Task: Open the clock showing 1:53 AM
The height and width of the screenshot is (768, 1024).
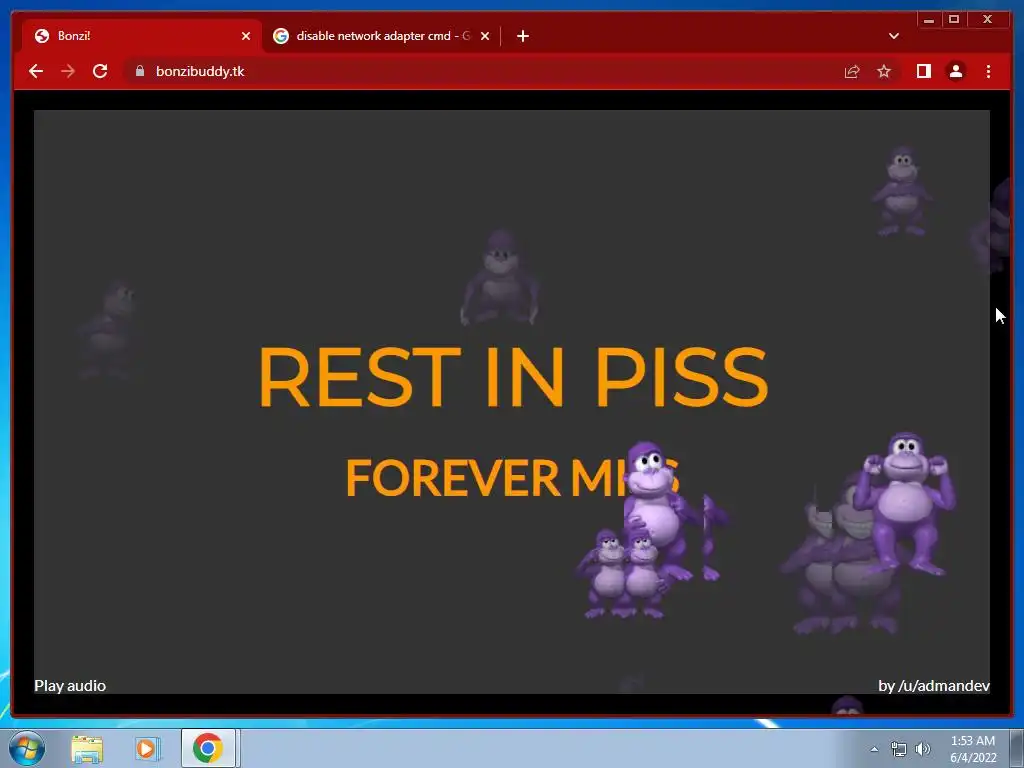Action: (x=973, y=749)
